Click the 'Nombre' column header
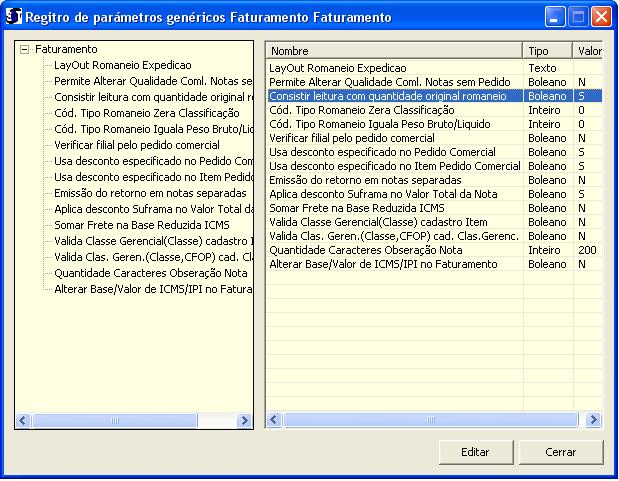The height and width of the screenshot is (481, 619). pyautogui.click(x=393, y=50)
